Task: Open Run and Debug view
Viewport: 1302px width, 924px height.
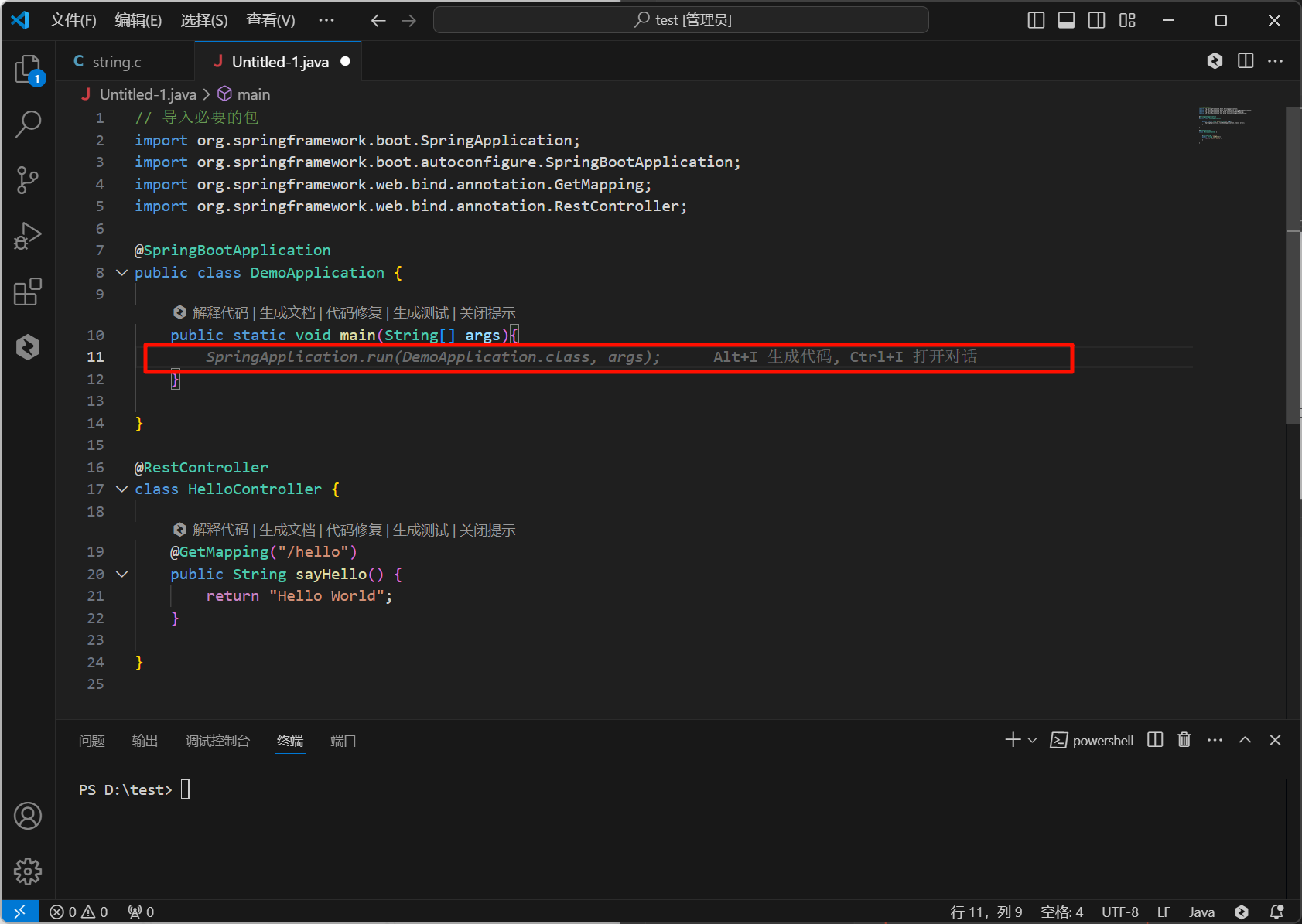Action: pyautogui.click(x=28, y=236)
